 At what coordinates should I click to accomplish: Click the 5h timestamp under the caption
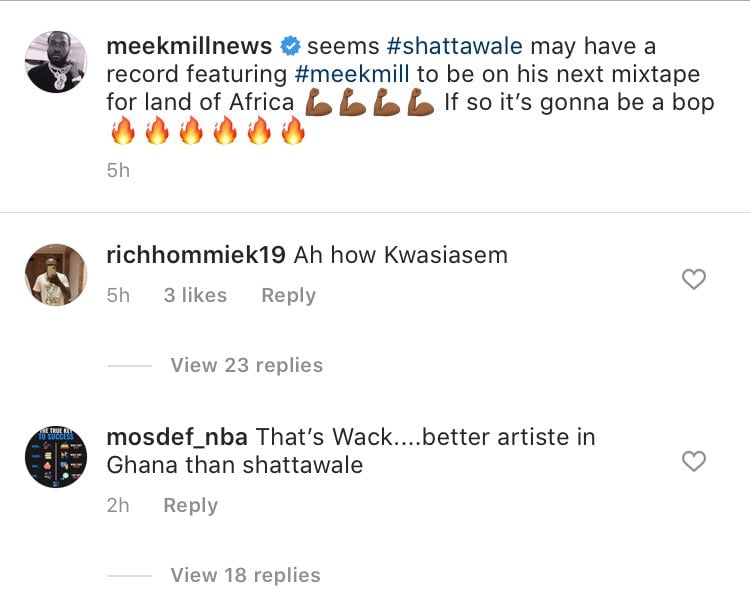click(x=118, y=171)
